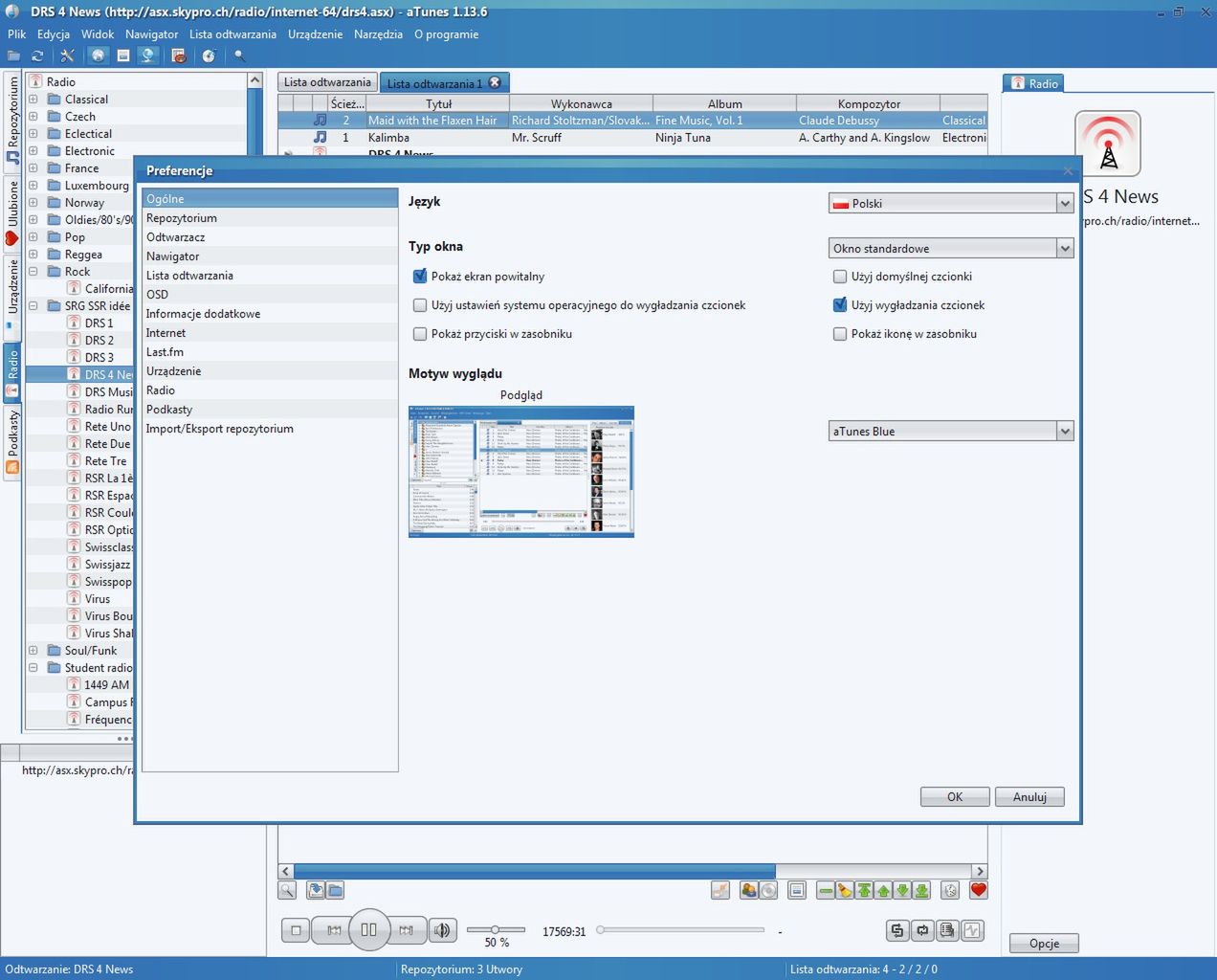Open the Widok menu
Image resolution: width=1217 pixels, height=980 pixels.
[98, 34]
